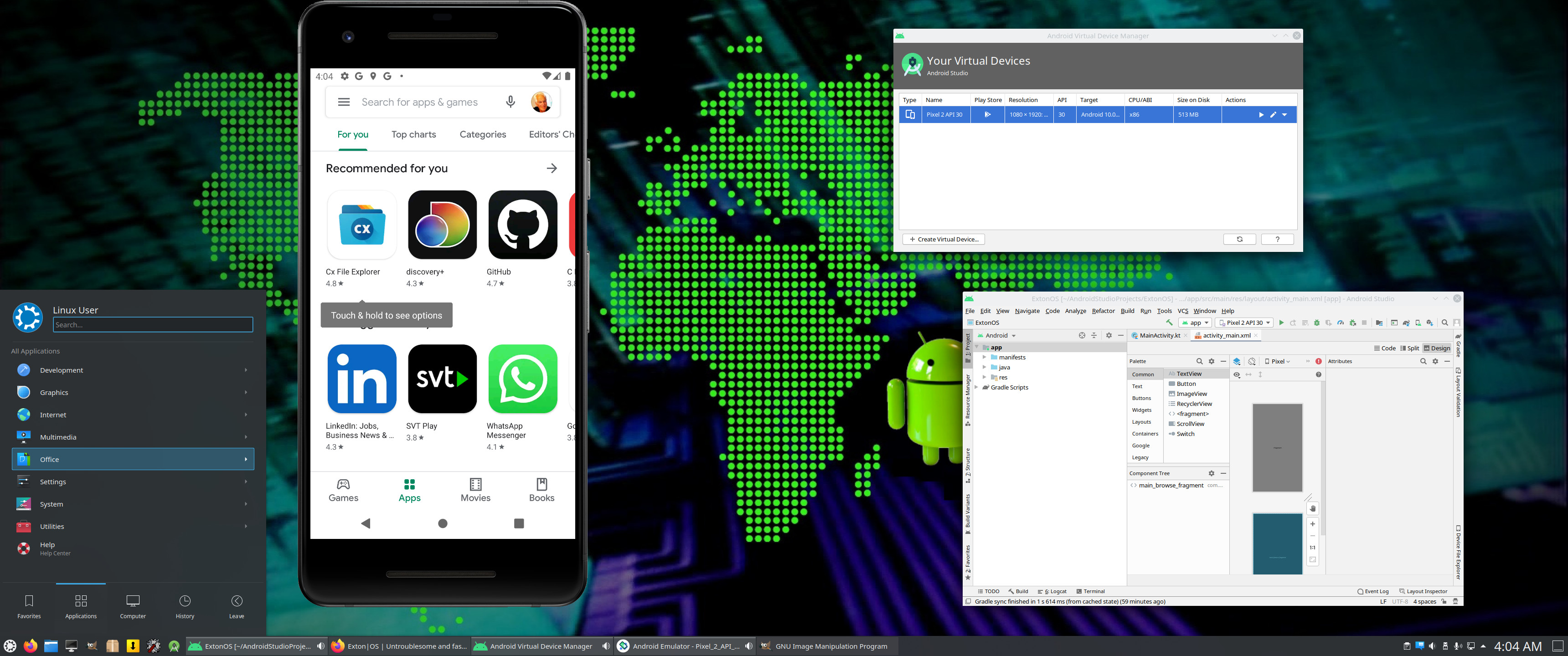Viewport: 1568px width, 656px height.
Task: Click Sync Project with Gradle Files elephant icon
Action: coord(1406,323)
